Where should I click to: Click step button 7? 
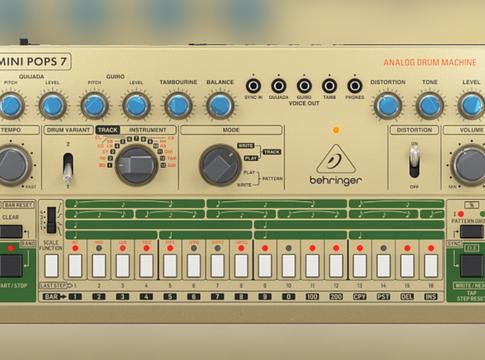click(217, 265)
